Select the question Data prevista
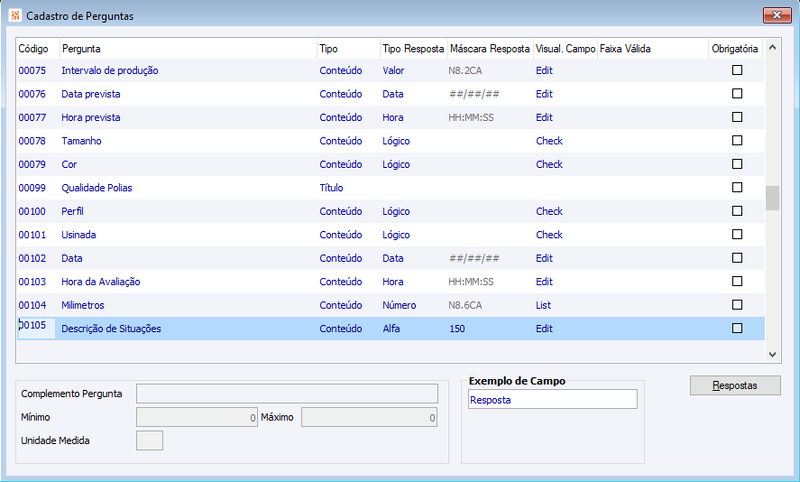The height and width of the screenshot is (482, 800). pyautogui.click(x=91, y=94)
